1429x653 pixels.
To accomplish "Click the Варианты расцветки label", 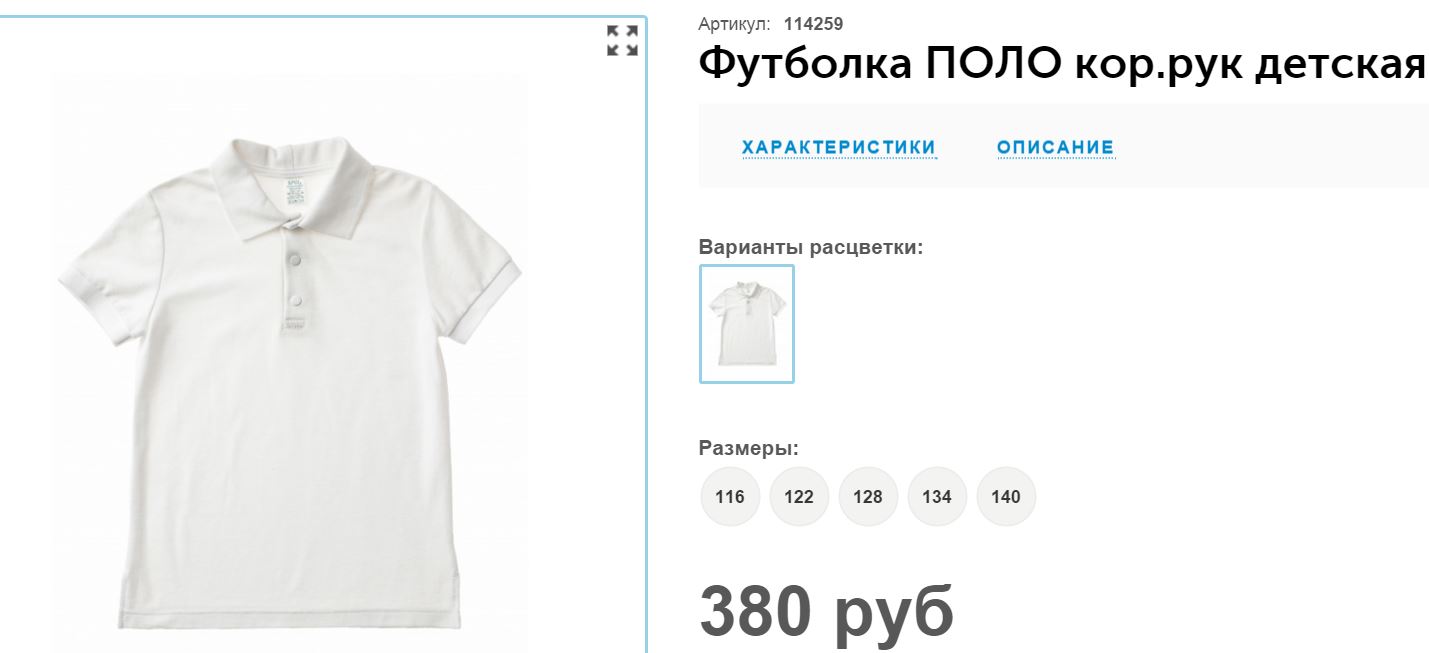I will [811, 247].
